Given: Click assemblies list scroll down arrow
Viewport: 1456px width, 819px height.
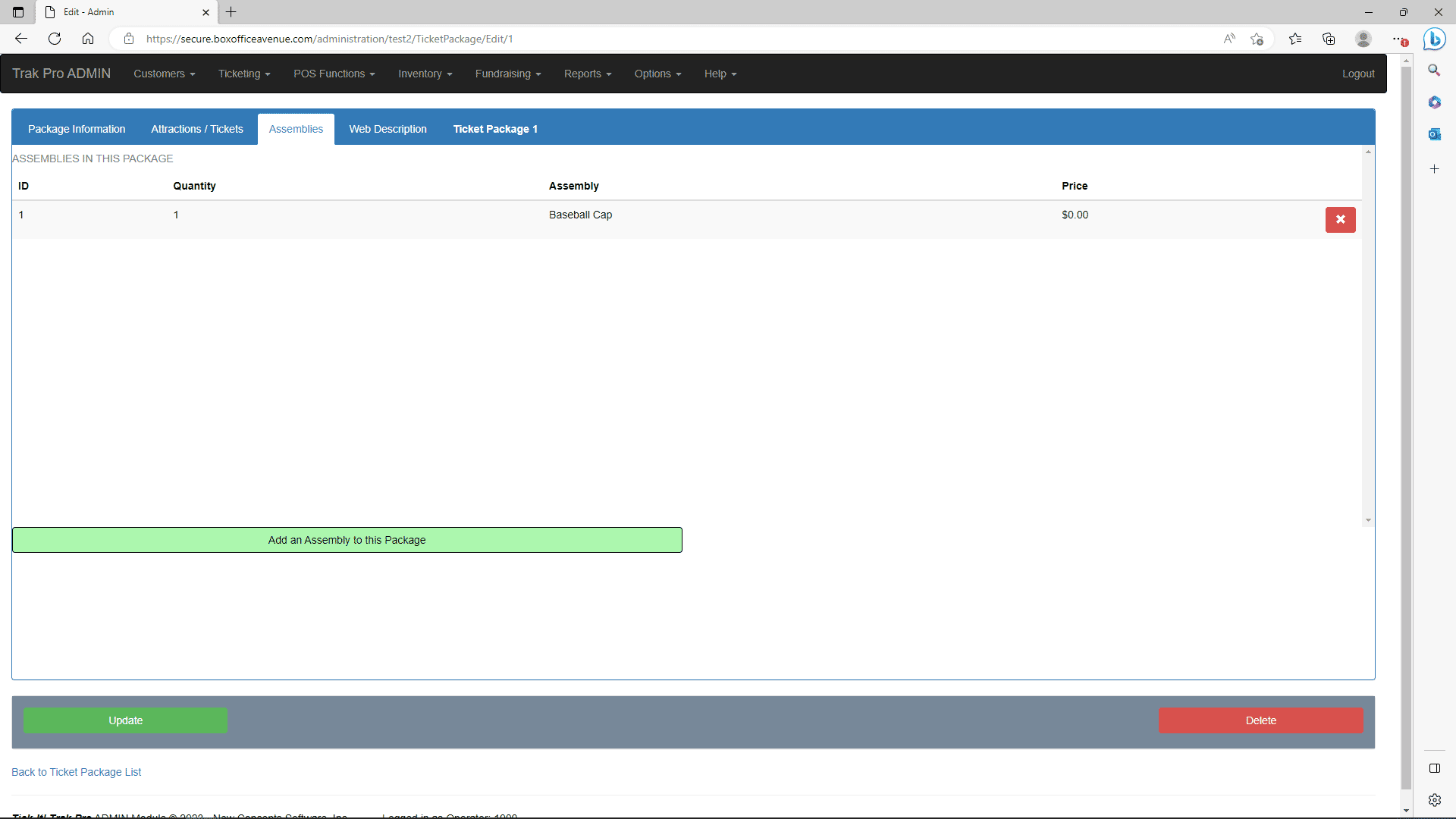Looking at the screenshot, I should tap(1368, 520).
